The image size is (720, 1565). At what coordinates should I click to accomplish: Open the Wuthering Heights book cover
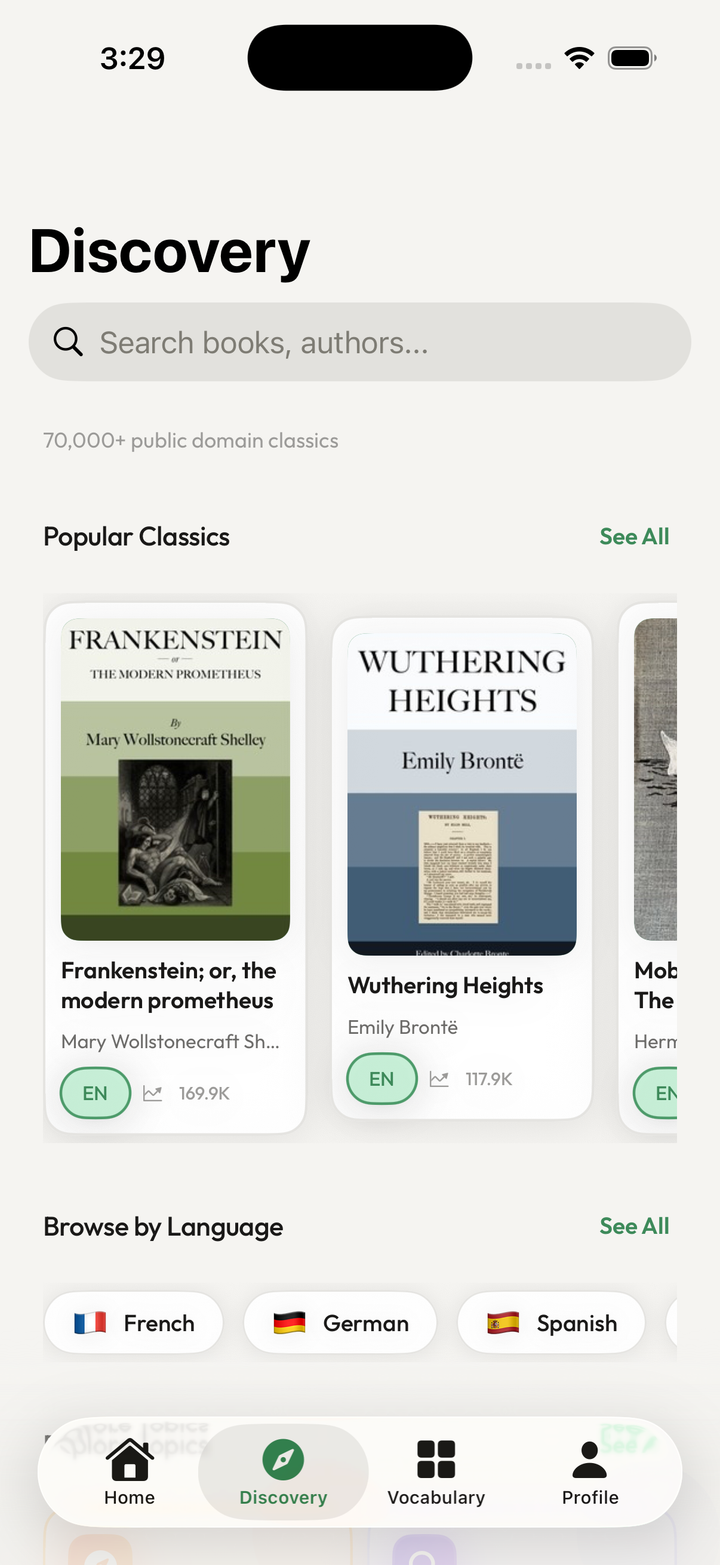(462, 794)
